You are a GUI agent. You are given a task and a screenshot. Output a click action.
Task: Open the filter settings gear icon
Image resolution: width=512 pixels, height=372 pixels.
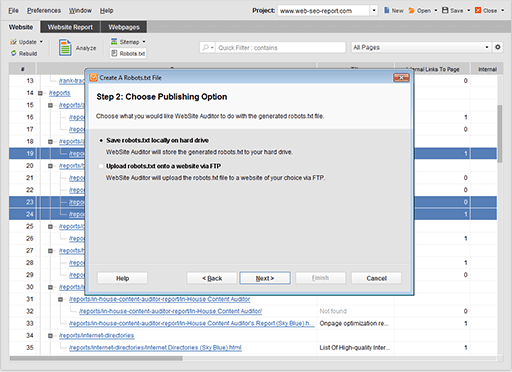pyautogui.click(x=498, y=47)
